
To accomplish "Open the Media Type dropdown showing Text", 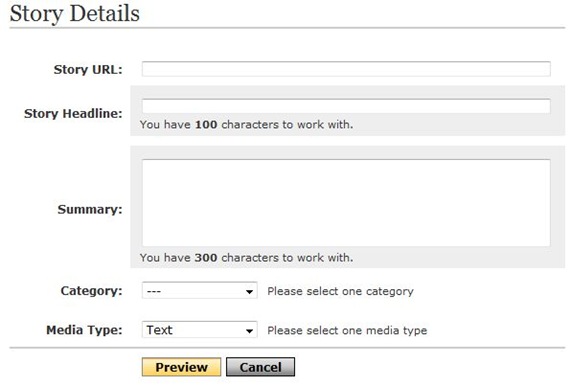I will click(200, 330).
